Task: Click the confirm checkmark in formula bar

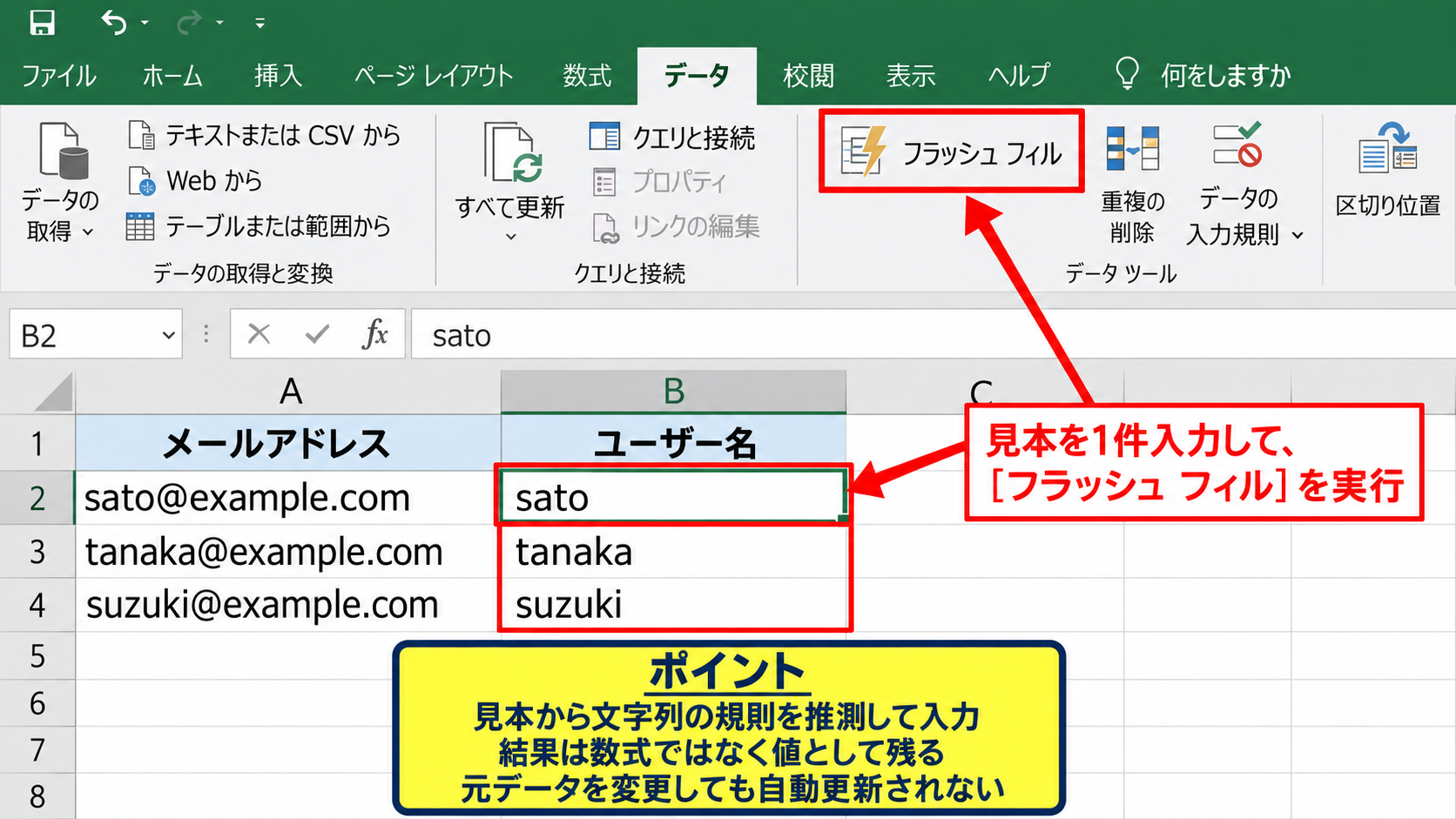Action: 317,333
